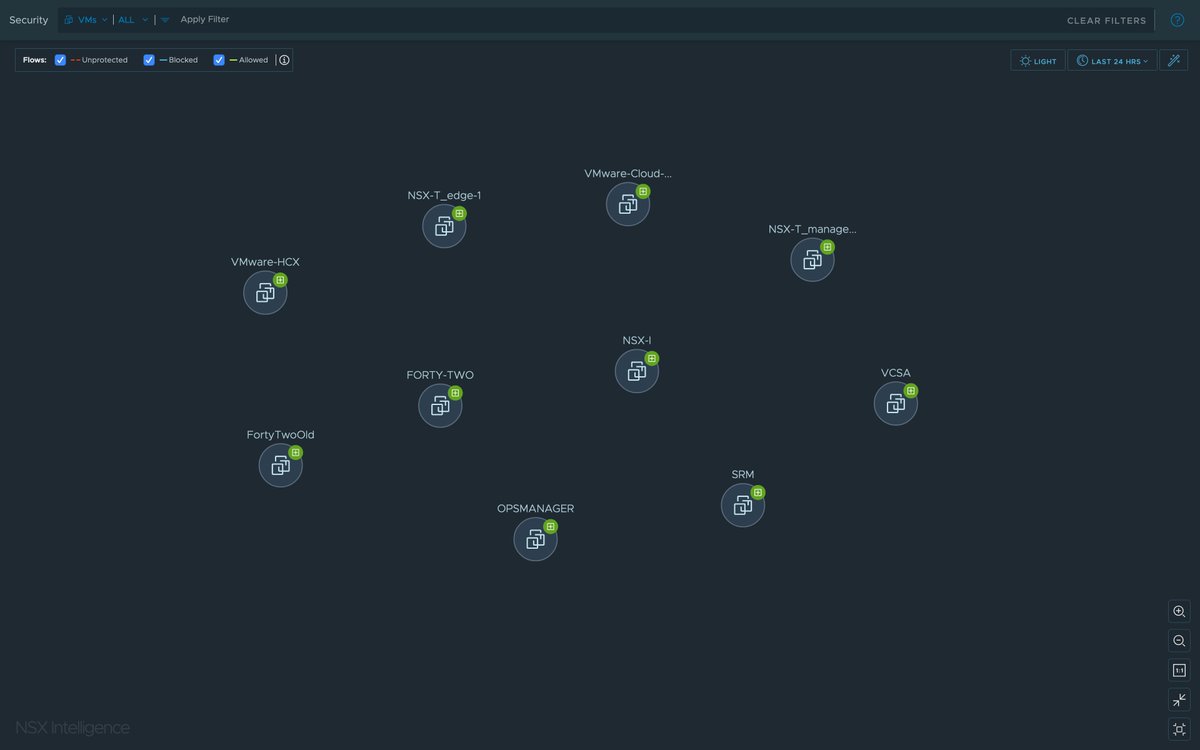This screenshot has width=1200, height=750.
Task: Click the NSX-I node label
Action: click(x=637, y=340)
